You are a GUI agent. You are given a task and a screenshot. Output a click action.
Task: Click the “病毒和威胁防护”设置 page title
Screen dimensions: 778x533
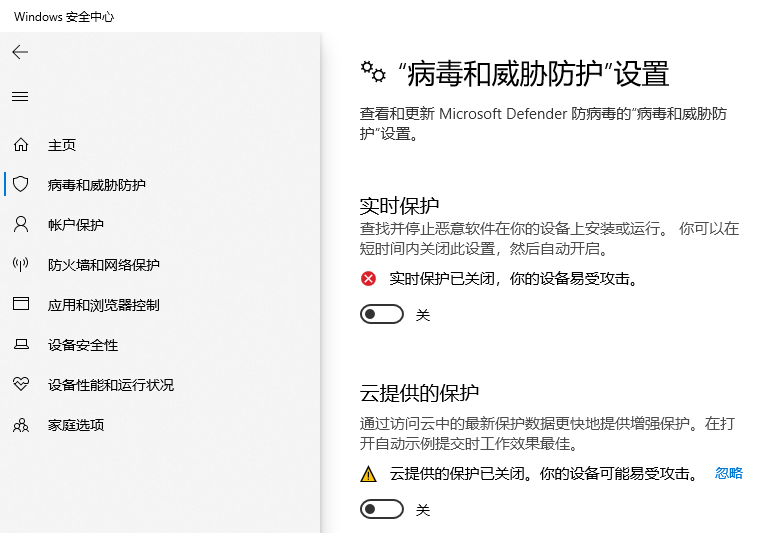click(533, 73)
